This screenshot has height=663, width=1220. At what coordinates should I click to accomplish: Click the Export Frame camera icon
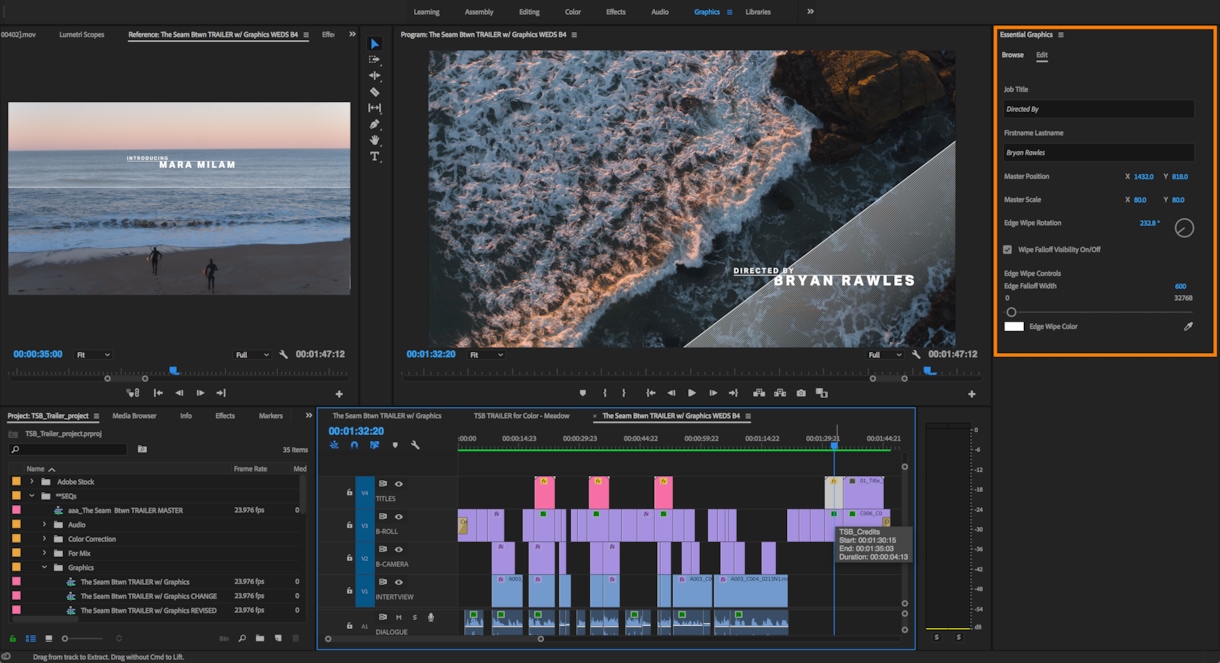(800, 393)
